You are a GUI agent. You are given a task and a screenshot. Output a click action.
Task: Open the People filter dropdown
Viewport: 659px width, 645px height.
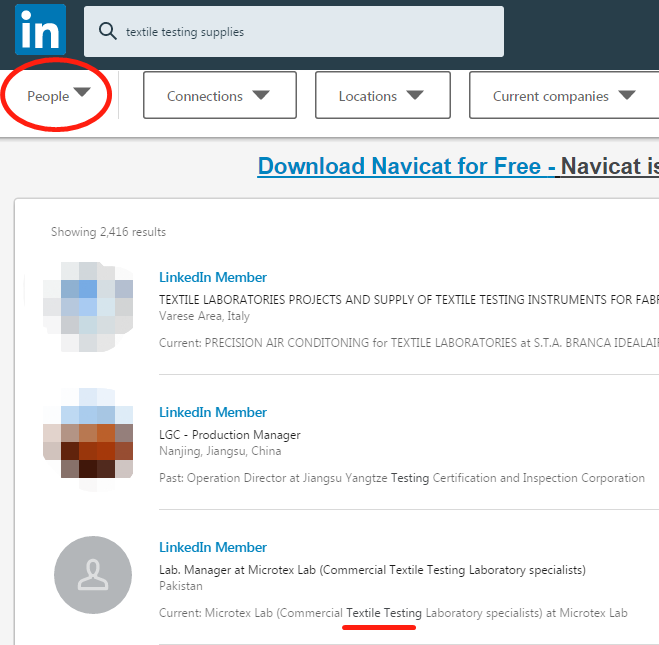(x=58, y=96)
